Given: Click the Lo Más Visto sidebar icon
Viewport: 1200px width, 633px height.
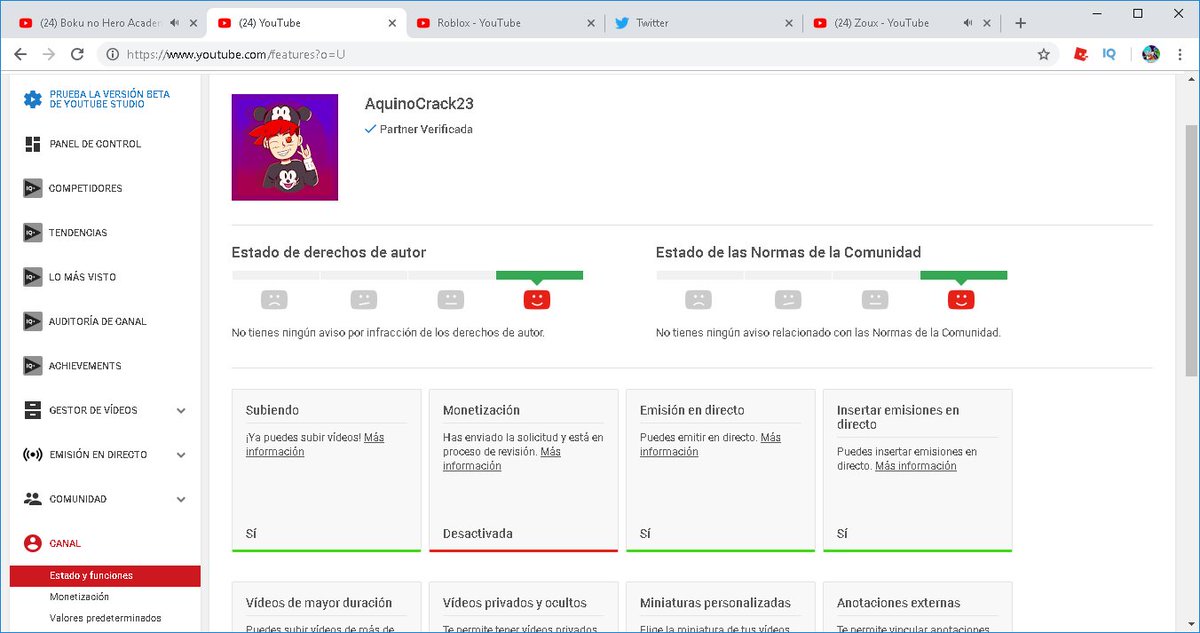Looking at the screenshot, I should pos(33,277).
